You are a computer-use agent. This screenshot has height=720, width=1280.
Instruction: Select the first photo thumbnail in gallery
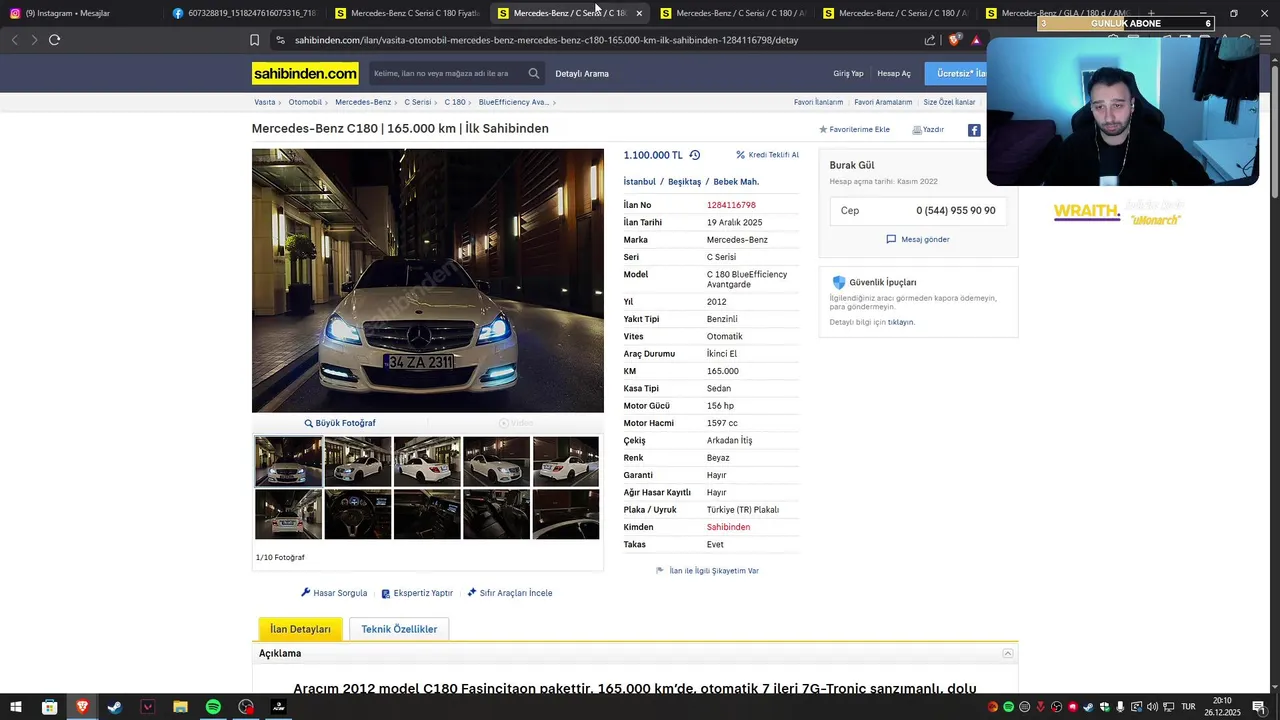point(288,462)
